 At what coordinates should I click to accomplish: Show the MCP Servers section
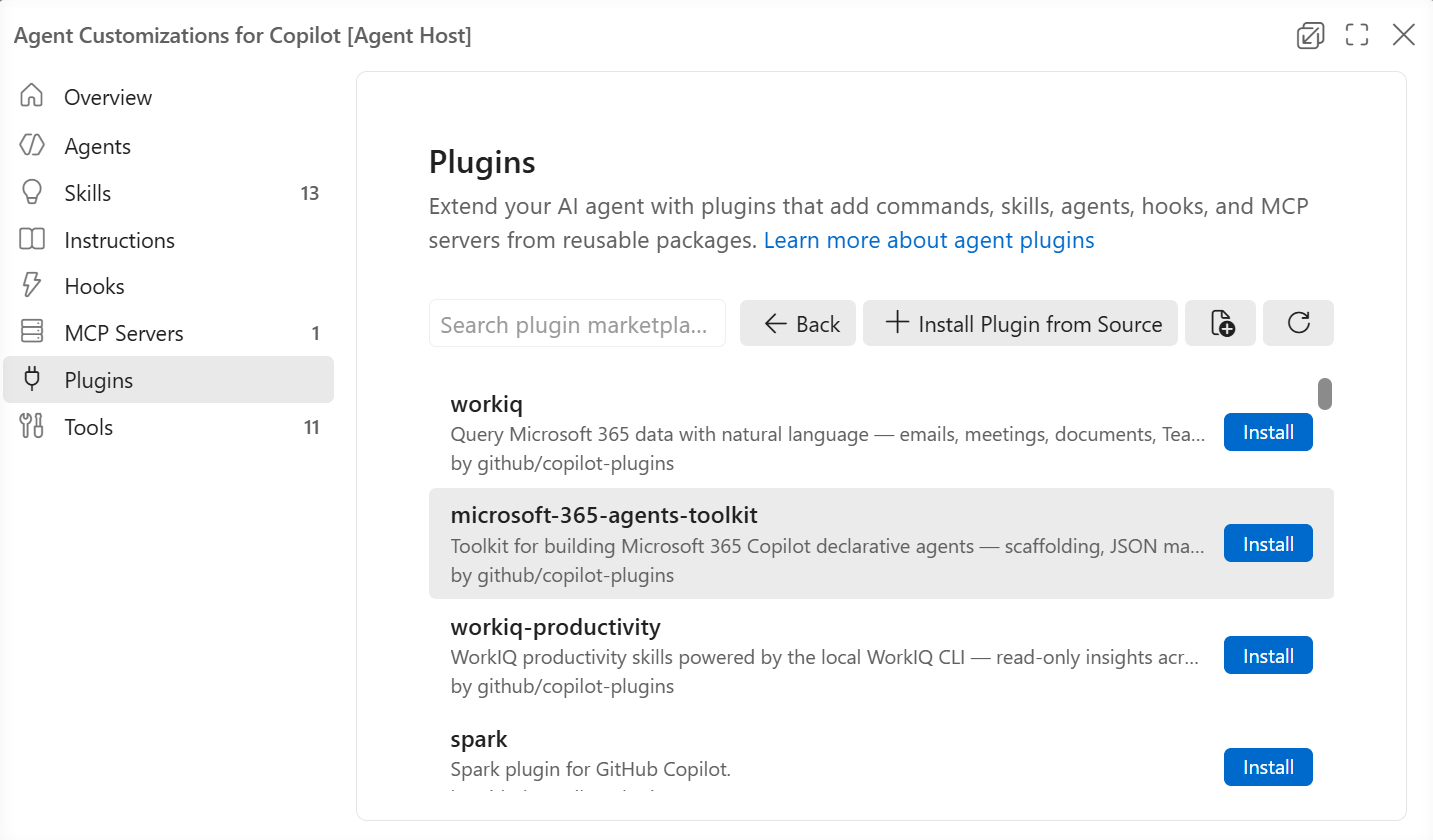[x=169, y=333]
